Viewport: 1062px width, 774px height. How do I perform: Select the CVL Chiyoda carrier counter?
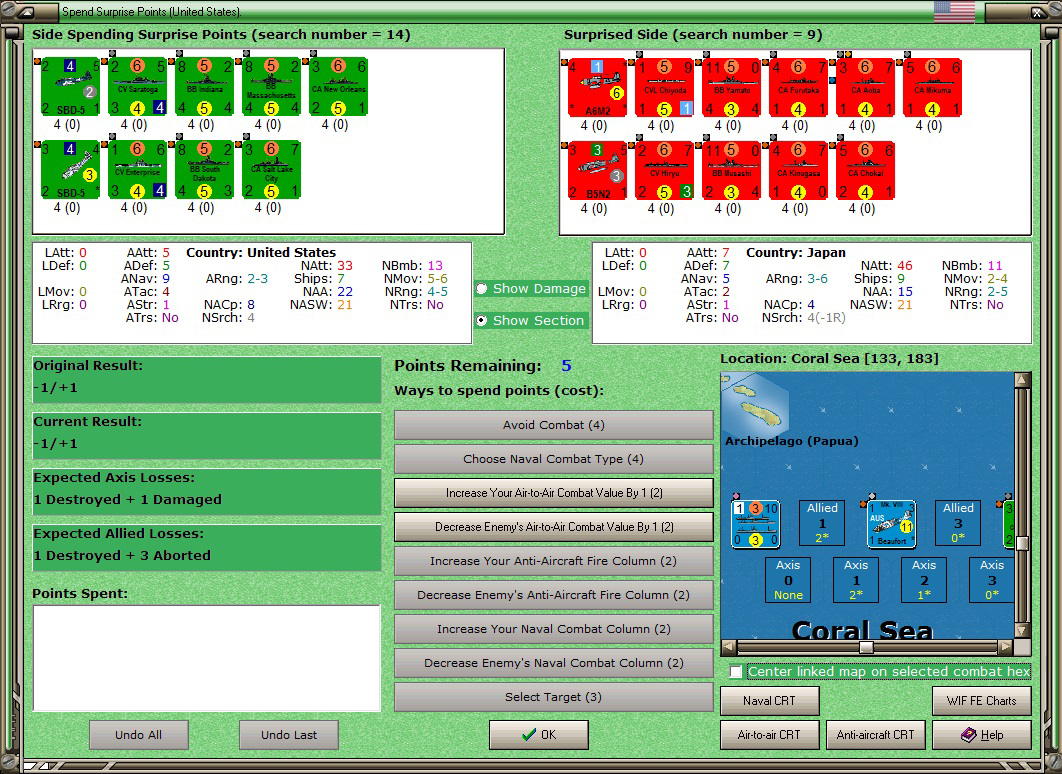point(664,87)
